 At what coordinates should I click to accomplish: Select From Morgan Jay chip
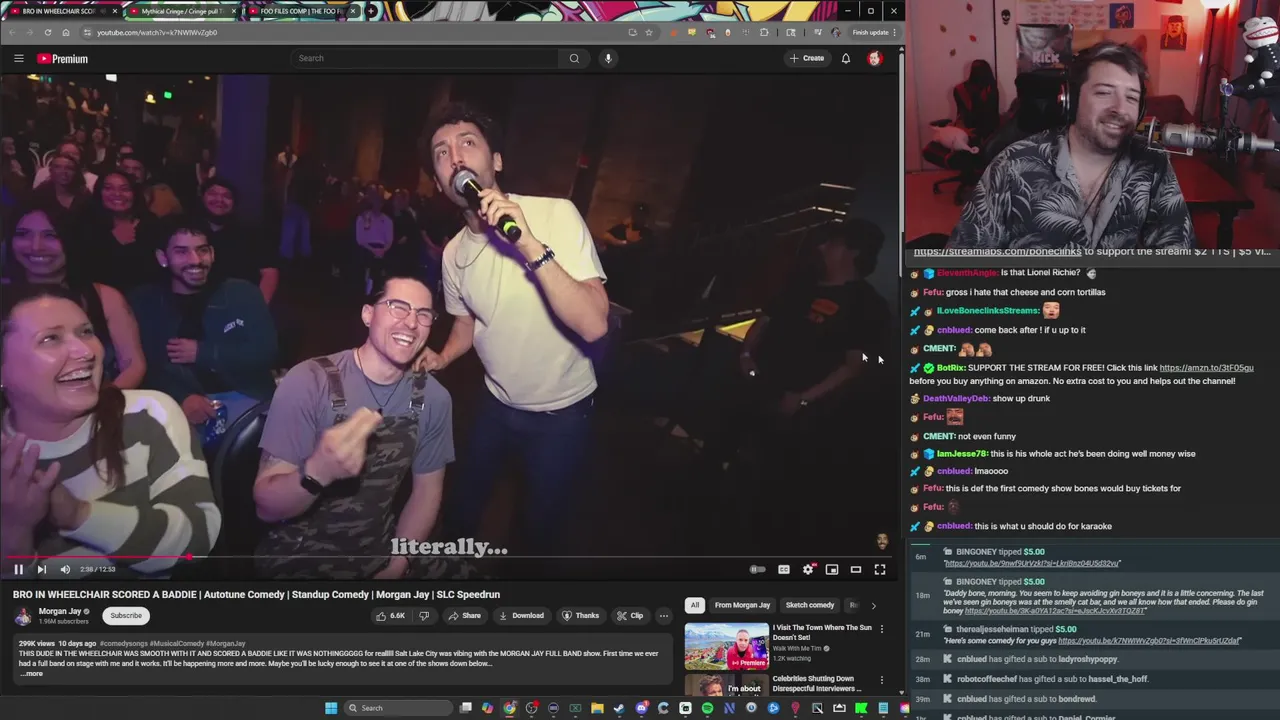pyautogui.click(x=742, y=605)
